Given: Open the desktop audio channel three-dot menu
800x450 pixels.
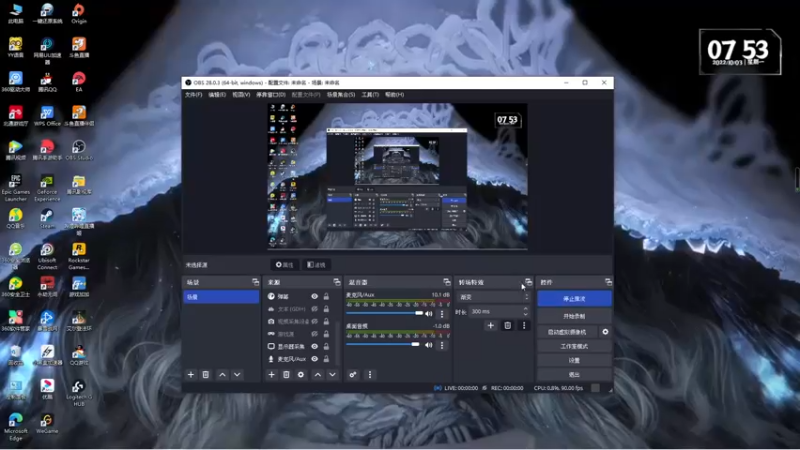Looking at the screenshot, I should click(442, 345).
